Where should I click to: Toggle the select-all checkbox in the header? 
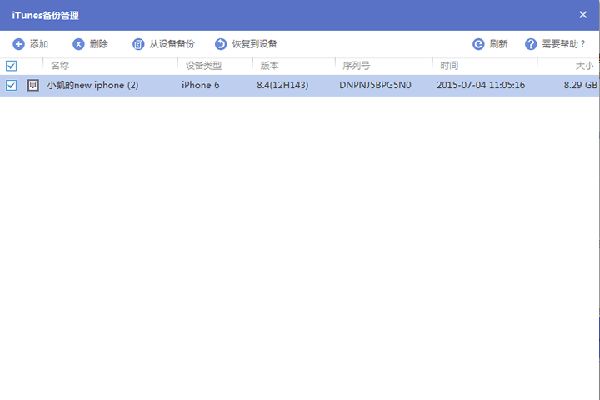11,66
